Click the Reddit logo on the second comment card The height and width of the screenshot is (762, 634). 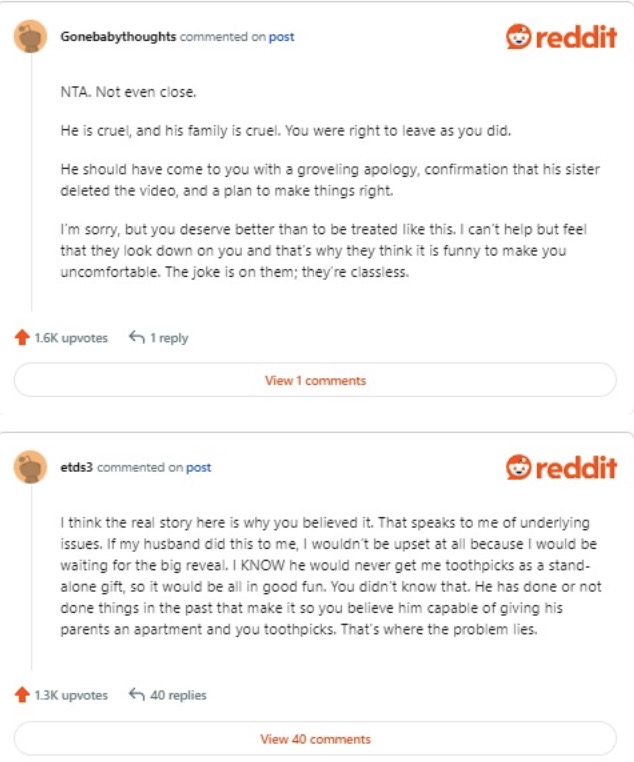point(560,468)
